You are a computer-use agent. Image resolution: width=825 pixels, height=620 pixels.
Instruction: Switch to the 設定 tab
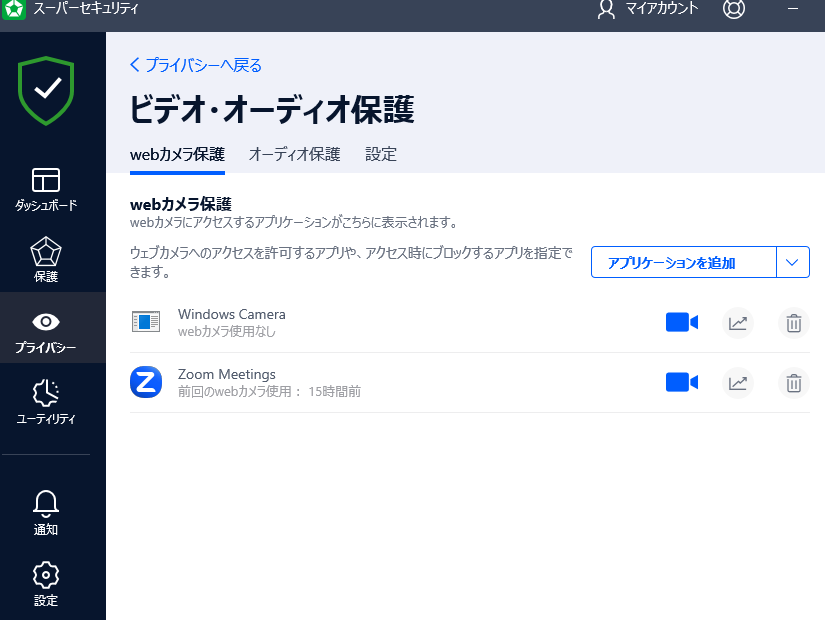[381, 154]
